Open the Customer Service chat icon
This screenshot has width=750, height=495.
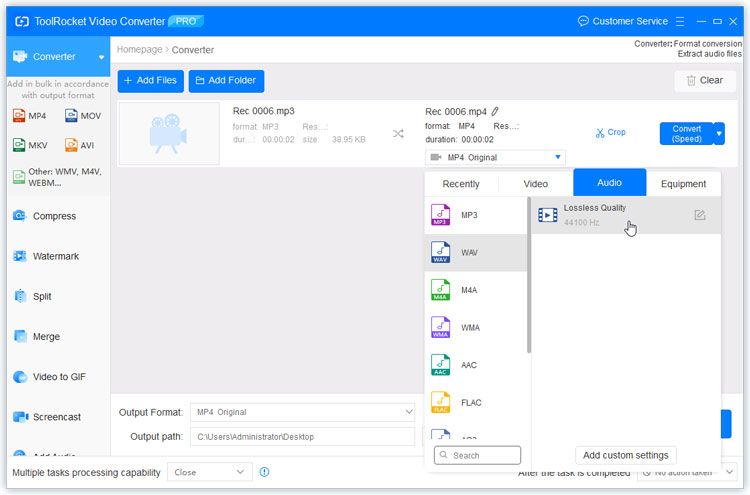coord(583,21)
